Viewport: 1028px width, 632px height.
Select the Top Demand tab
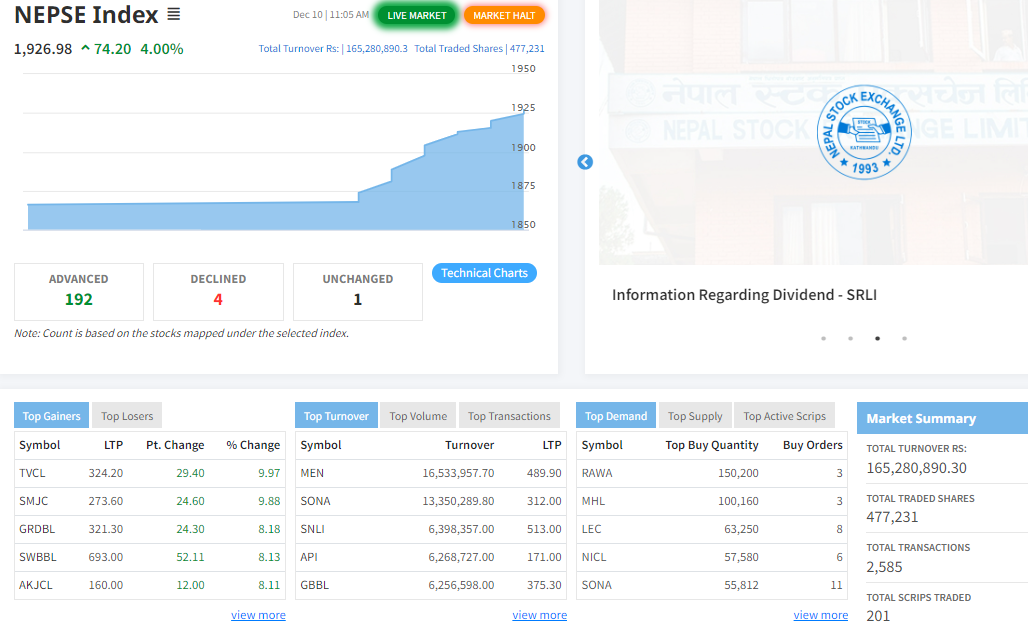coord(616,416)
